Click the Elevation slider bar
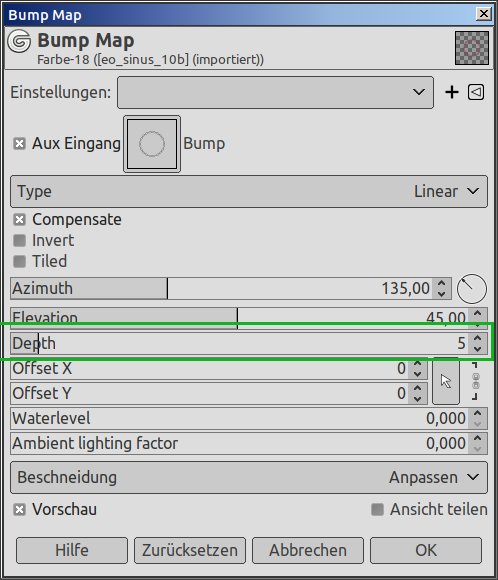498x580 pixels. pyautogui.click(x=240, y=318)
